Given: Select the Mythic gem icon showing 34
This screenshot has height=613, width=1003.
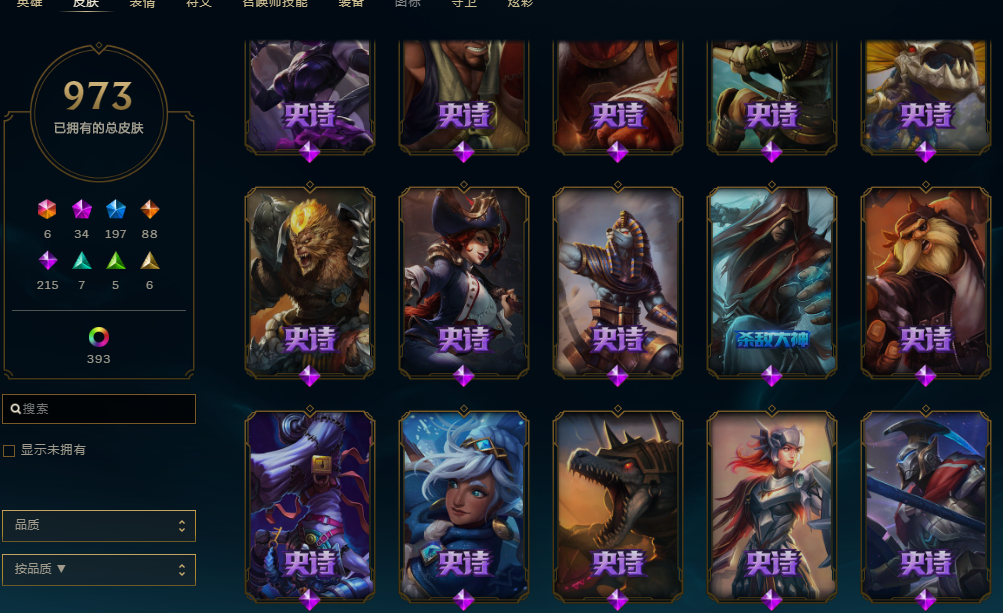Looking at the screenshot, I should point(81,209).
